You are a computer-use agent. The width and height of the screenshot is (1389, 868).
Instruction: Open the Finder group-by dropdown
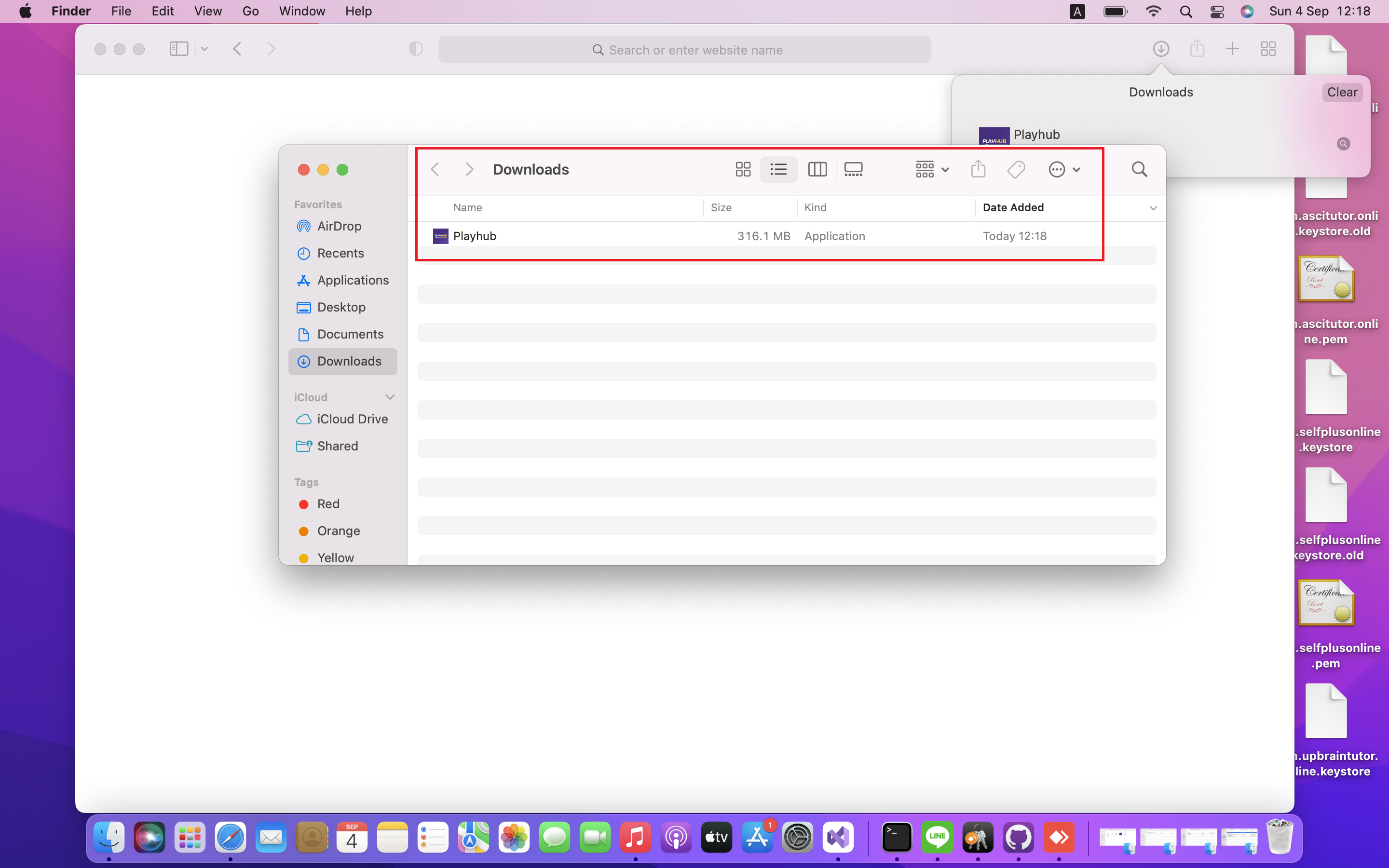tap(932, 169)
